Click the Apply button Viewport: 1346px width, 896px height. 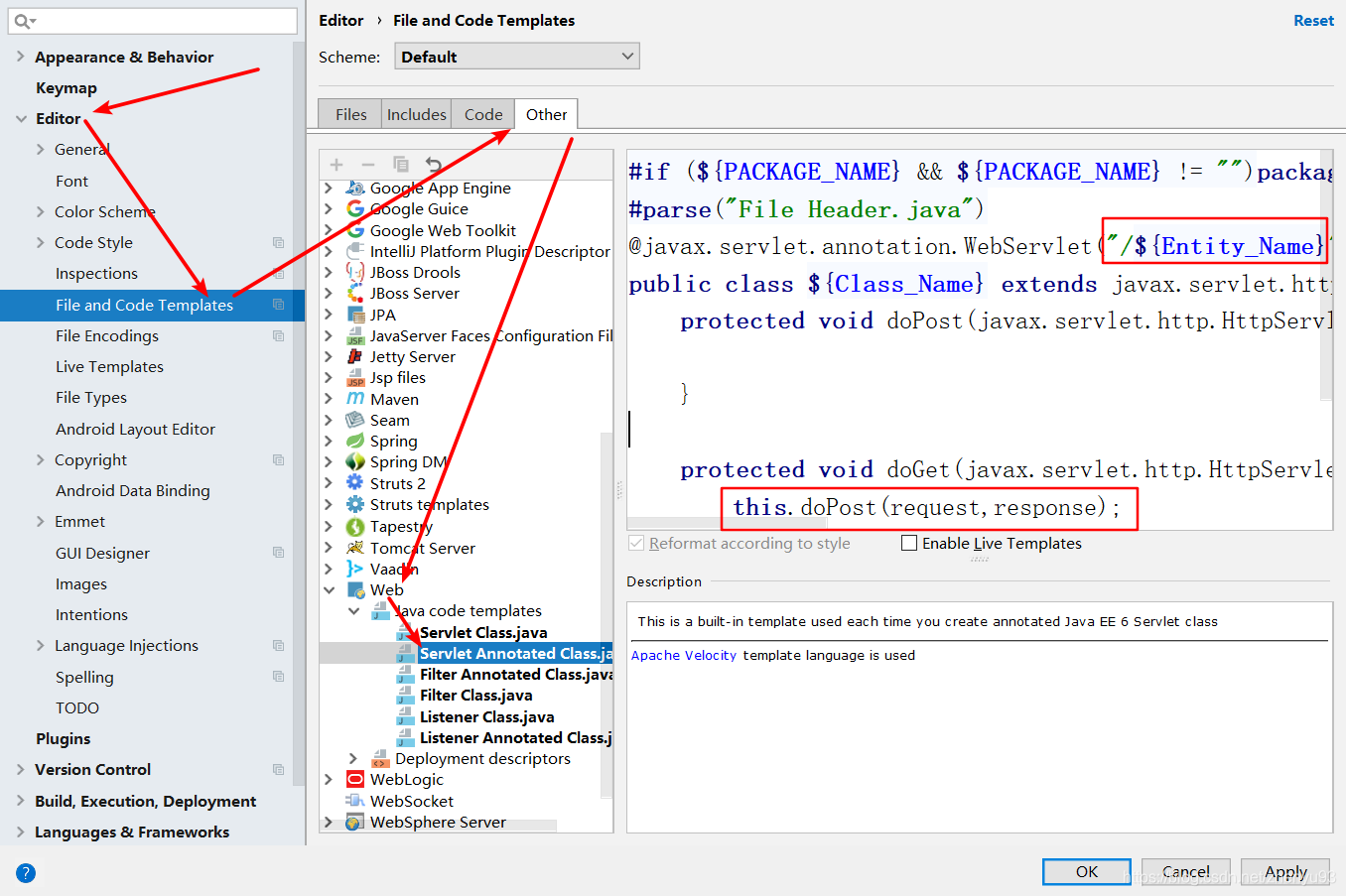(x=1285, y=871)
